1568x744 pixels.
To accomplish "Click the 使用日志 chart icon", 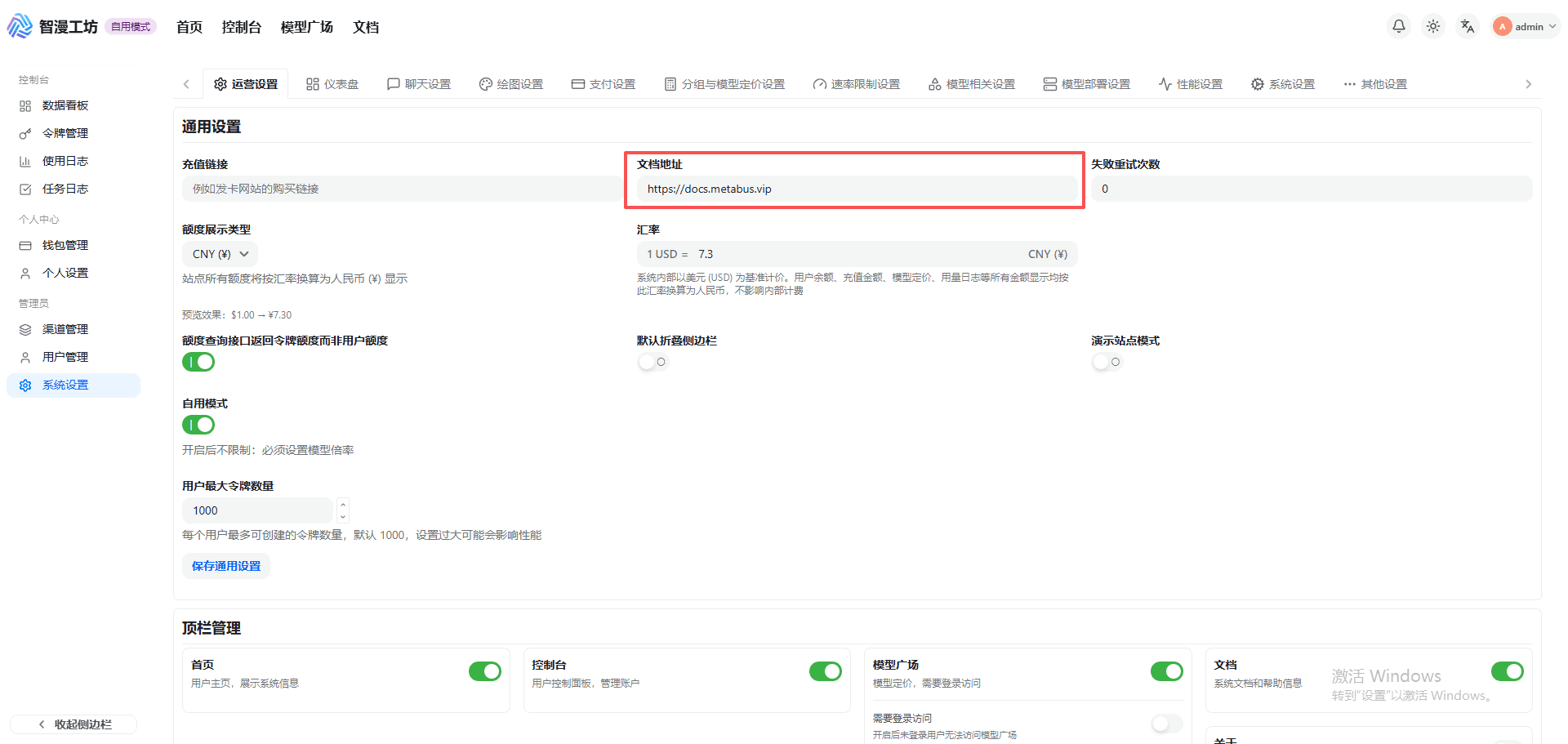I will (x=25, y=161).
